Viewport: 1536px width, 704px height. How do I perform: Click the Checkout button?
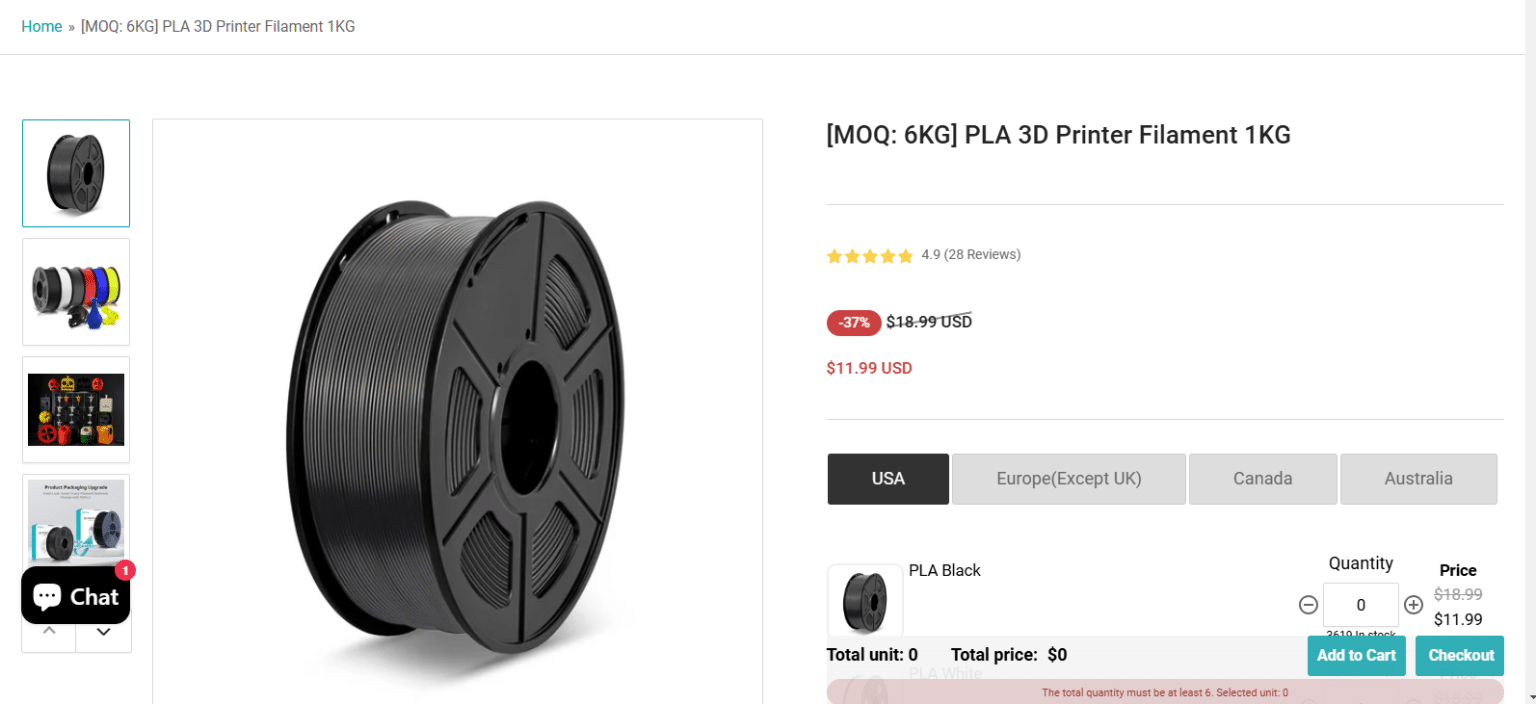point(1459,655)
